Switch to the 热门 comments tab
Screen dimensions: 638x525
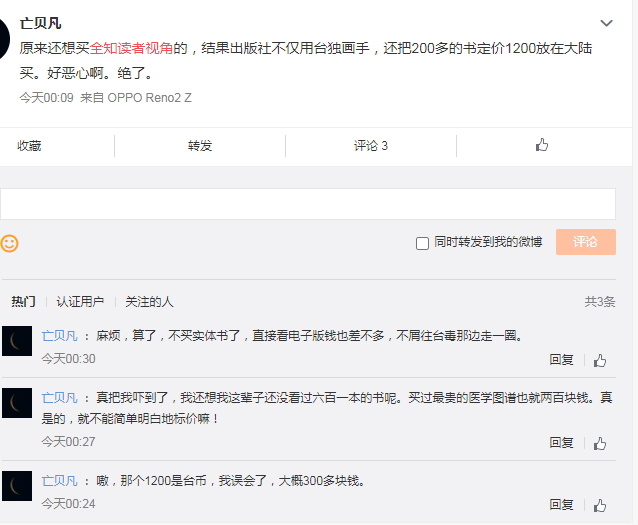coord(23,302)
